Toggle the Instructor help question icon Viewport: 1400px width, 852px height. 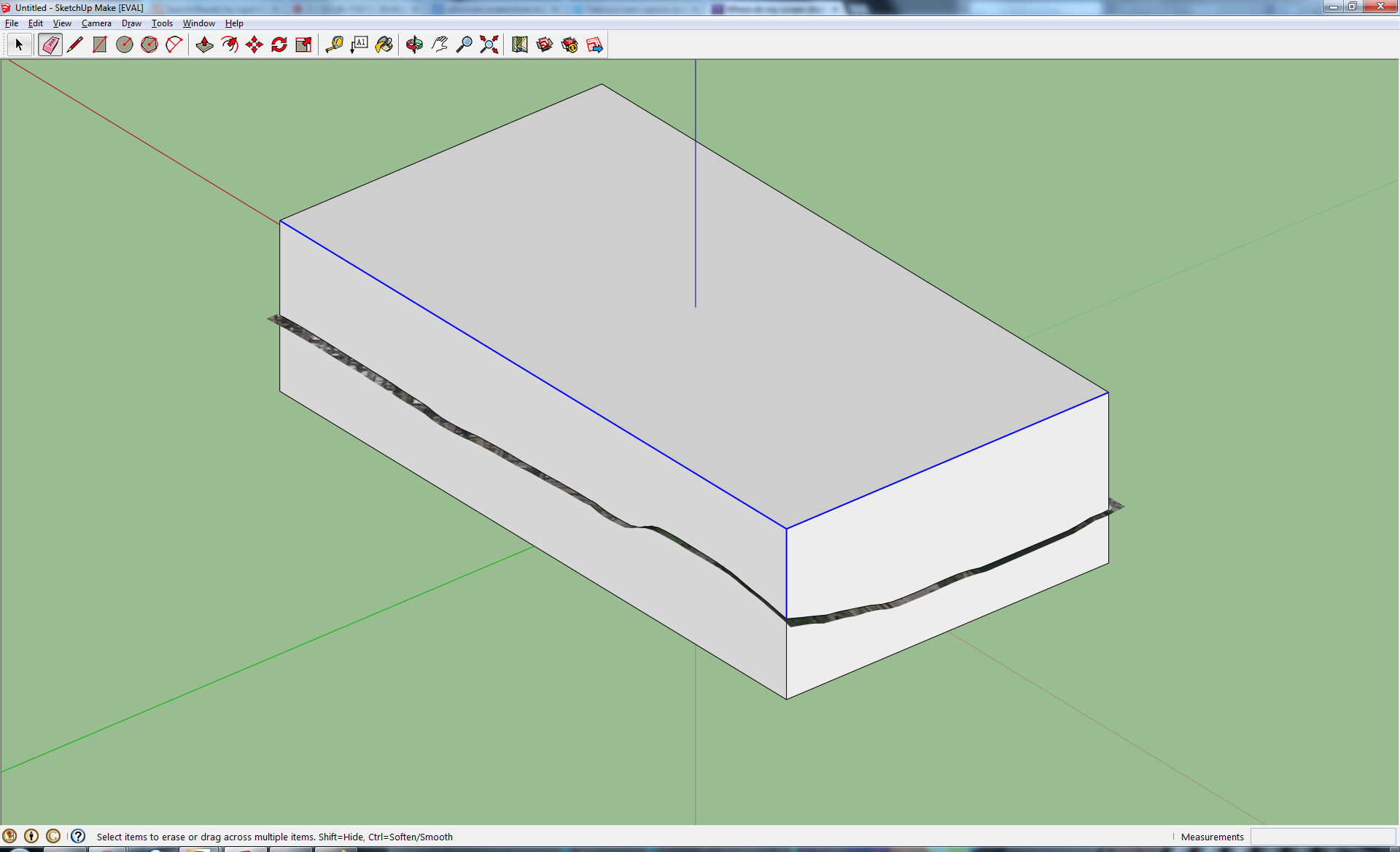tap(78, 836)
